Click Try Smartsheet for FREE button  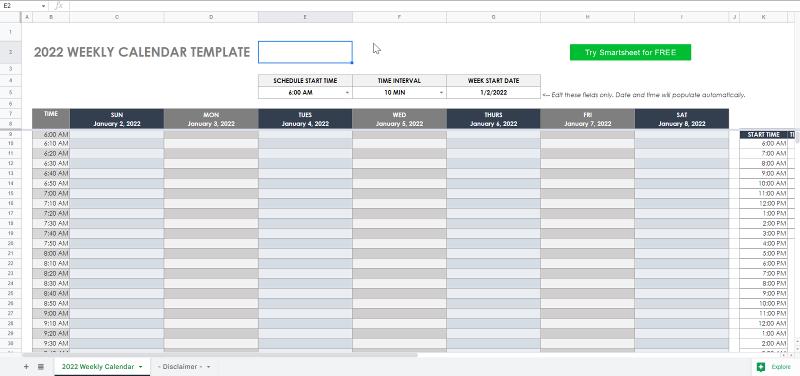630,52
